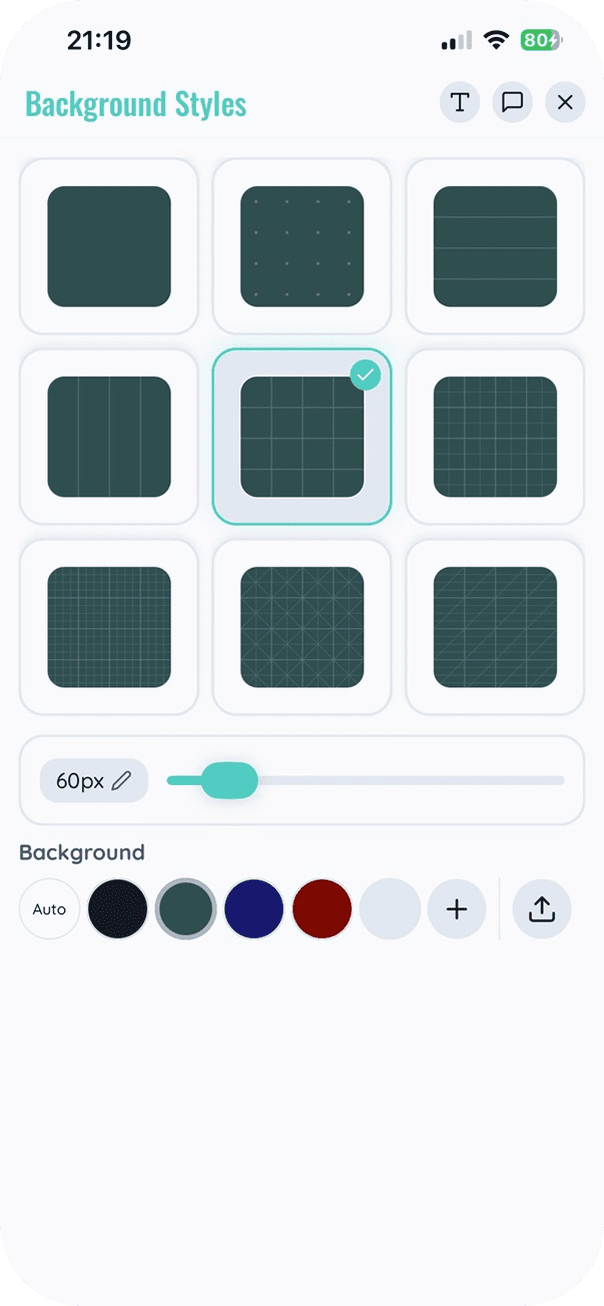Open the text style settings via T icon
The width and height of the screenshot is (604, 1306).
coord(459,102)
